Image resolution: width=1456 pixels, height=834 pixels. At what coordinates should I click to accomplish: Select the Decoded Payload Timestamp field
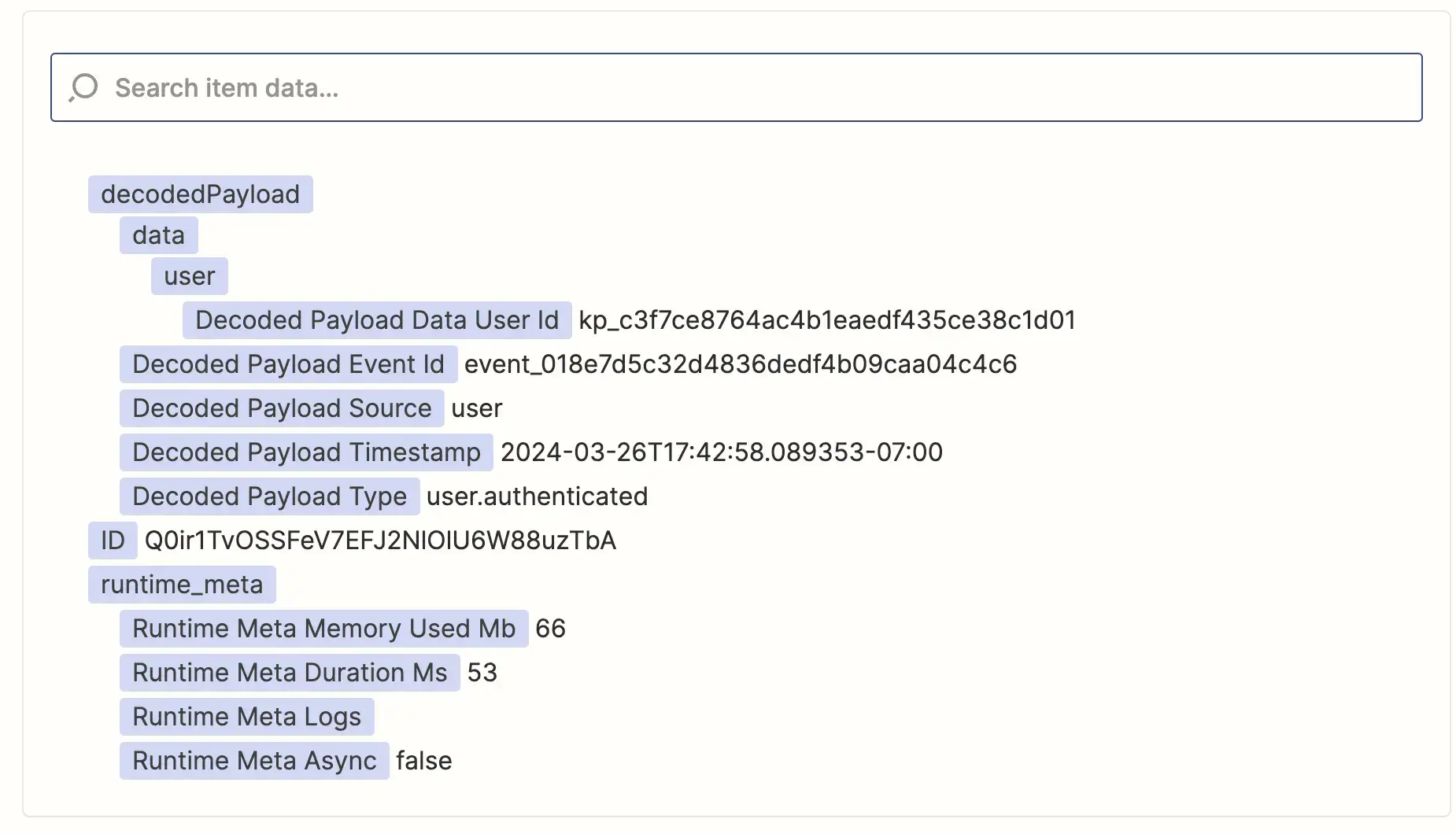[306, 452]
